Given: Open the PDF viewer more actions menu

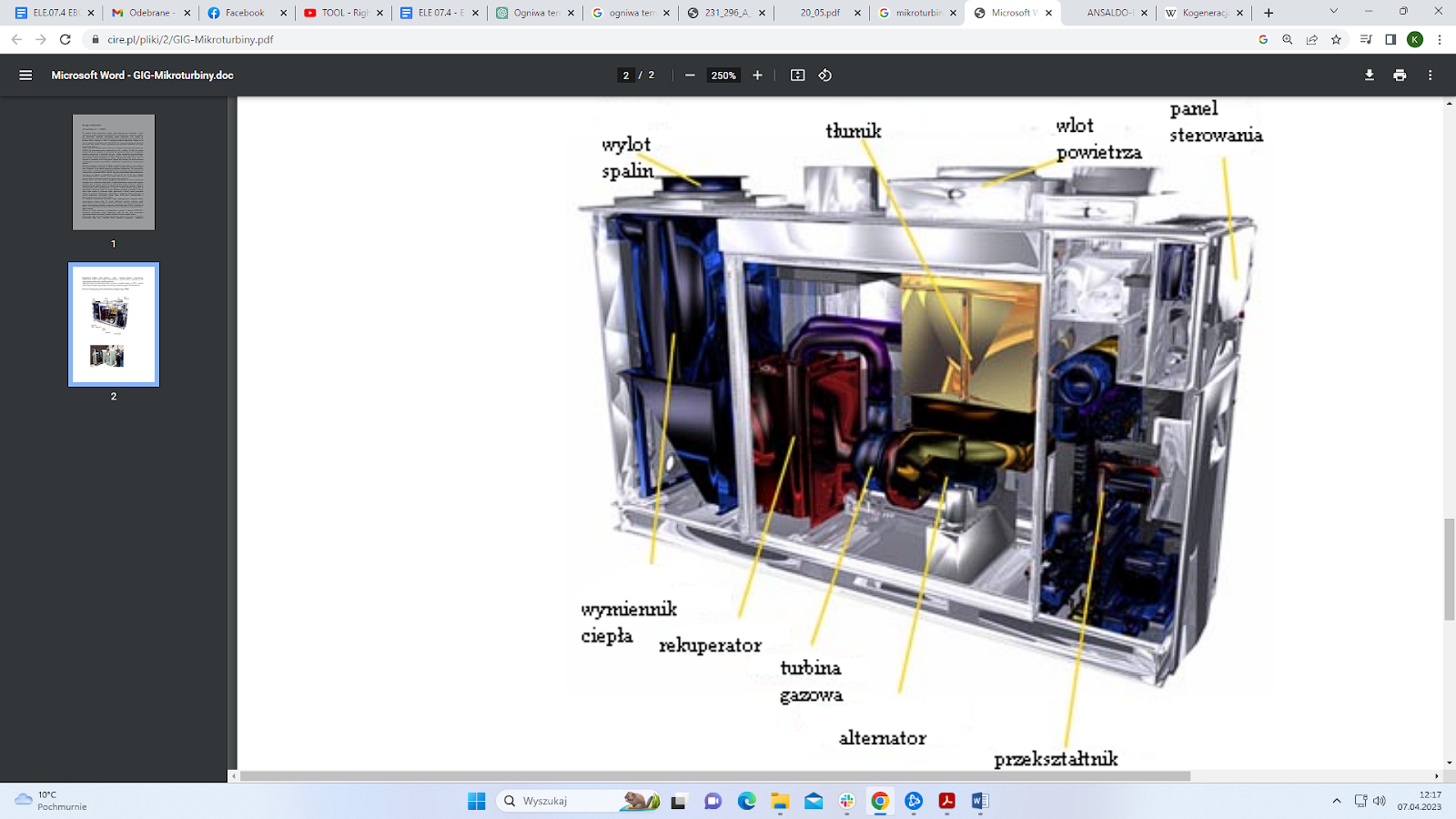Looking at the screenshot, I should click(x=1430, y=76).
